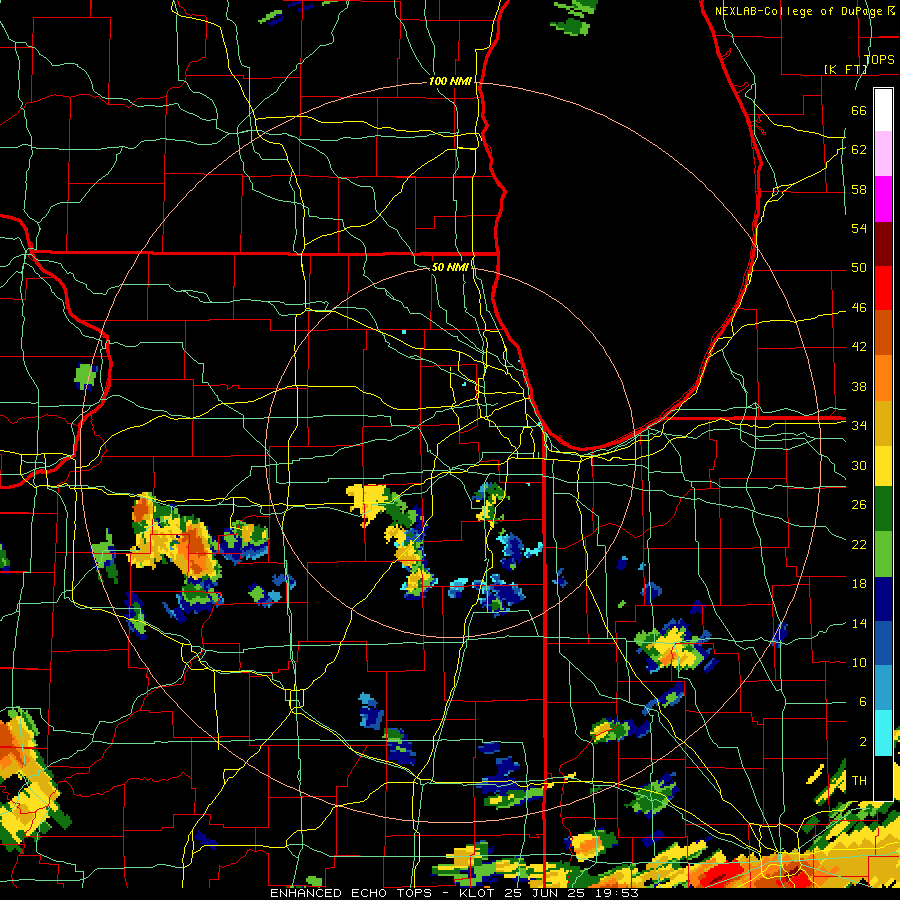This screenshot has width=900, height=900.
Task: Click the navy 14-18 kft legend swatch
Action: [x=883, y=599]
